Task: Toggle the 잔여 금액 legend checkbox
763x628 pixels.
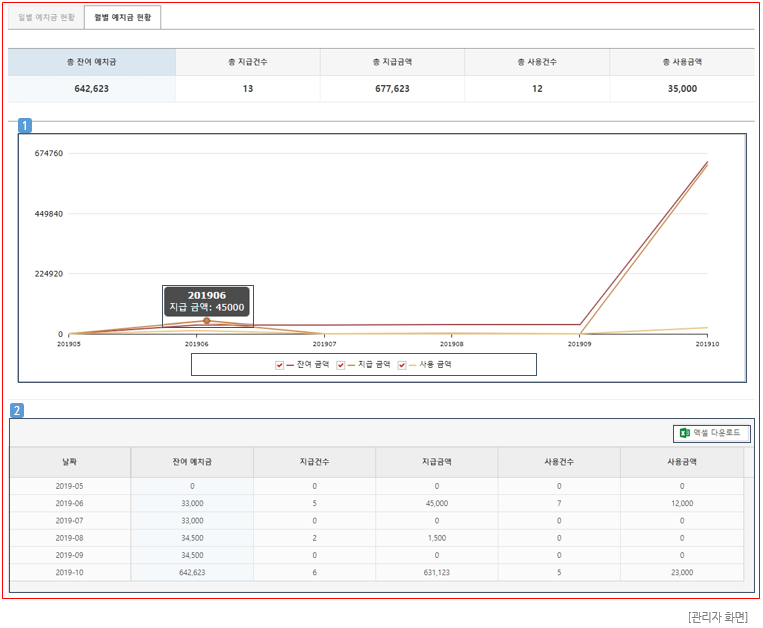Action: pyautogui.click(x=280, y=365)
